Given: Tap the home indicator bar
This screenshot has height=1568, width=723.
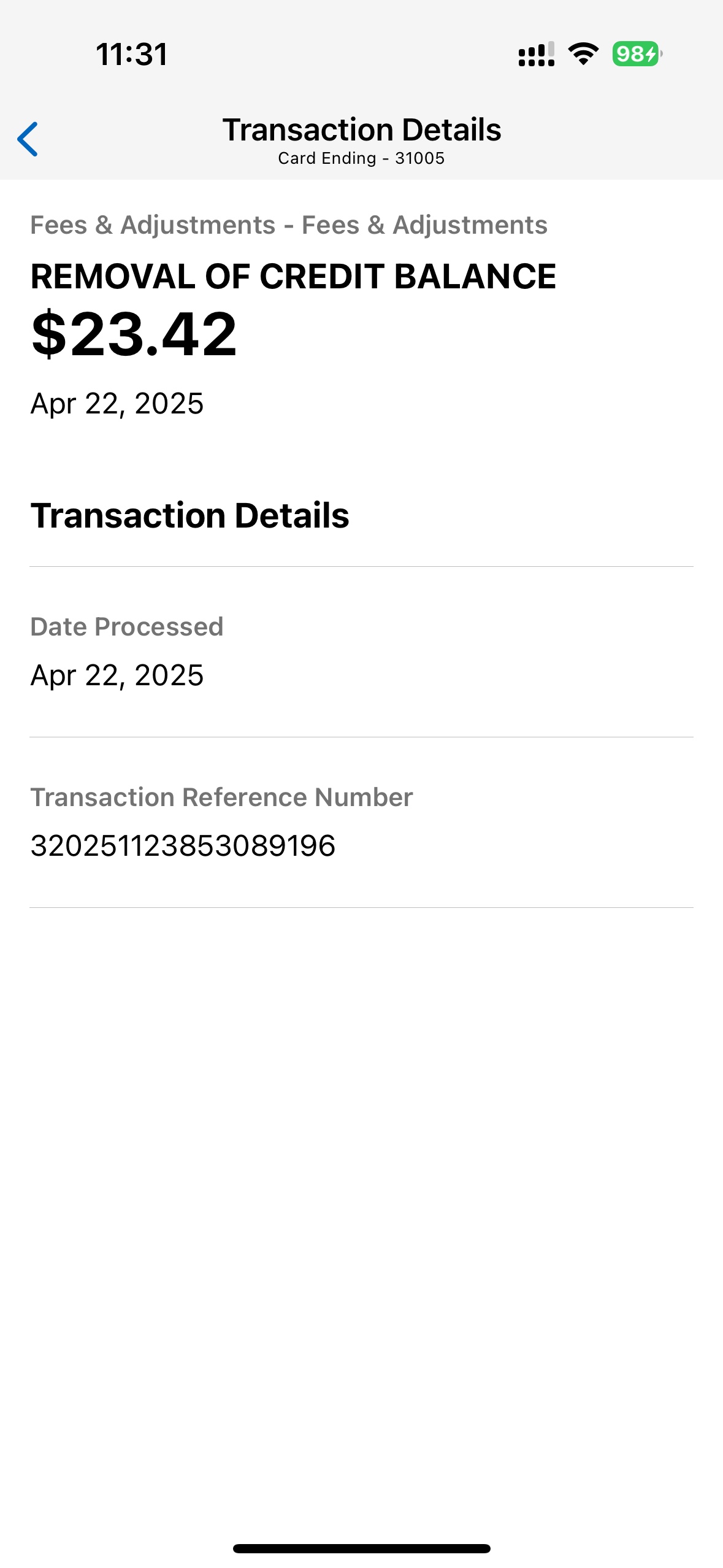Looking at the screenshot, I should pos(362,1548).
